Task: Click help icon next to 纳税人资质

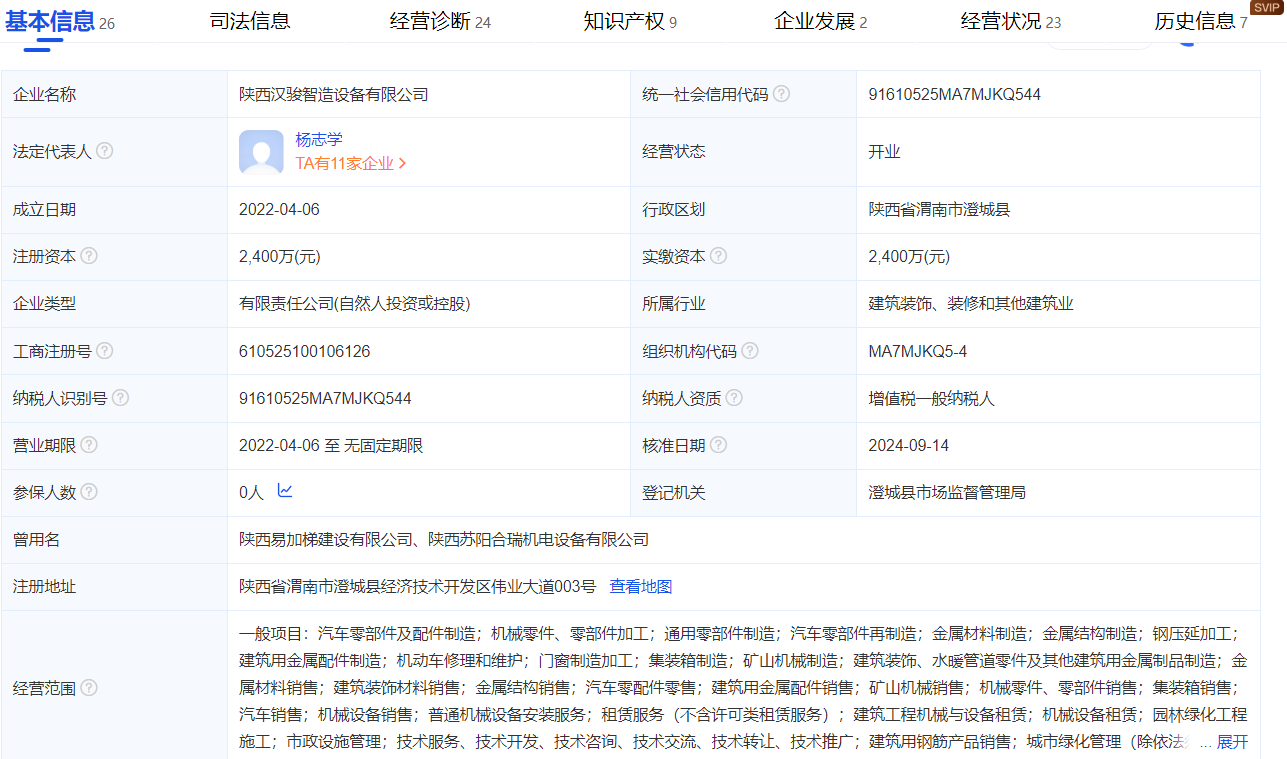Action: point(734,398)
